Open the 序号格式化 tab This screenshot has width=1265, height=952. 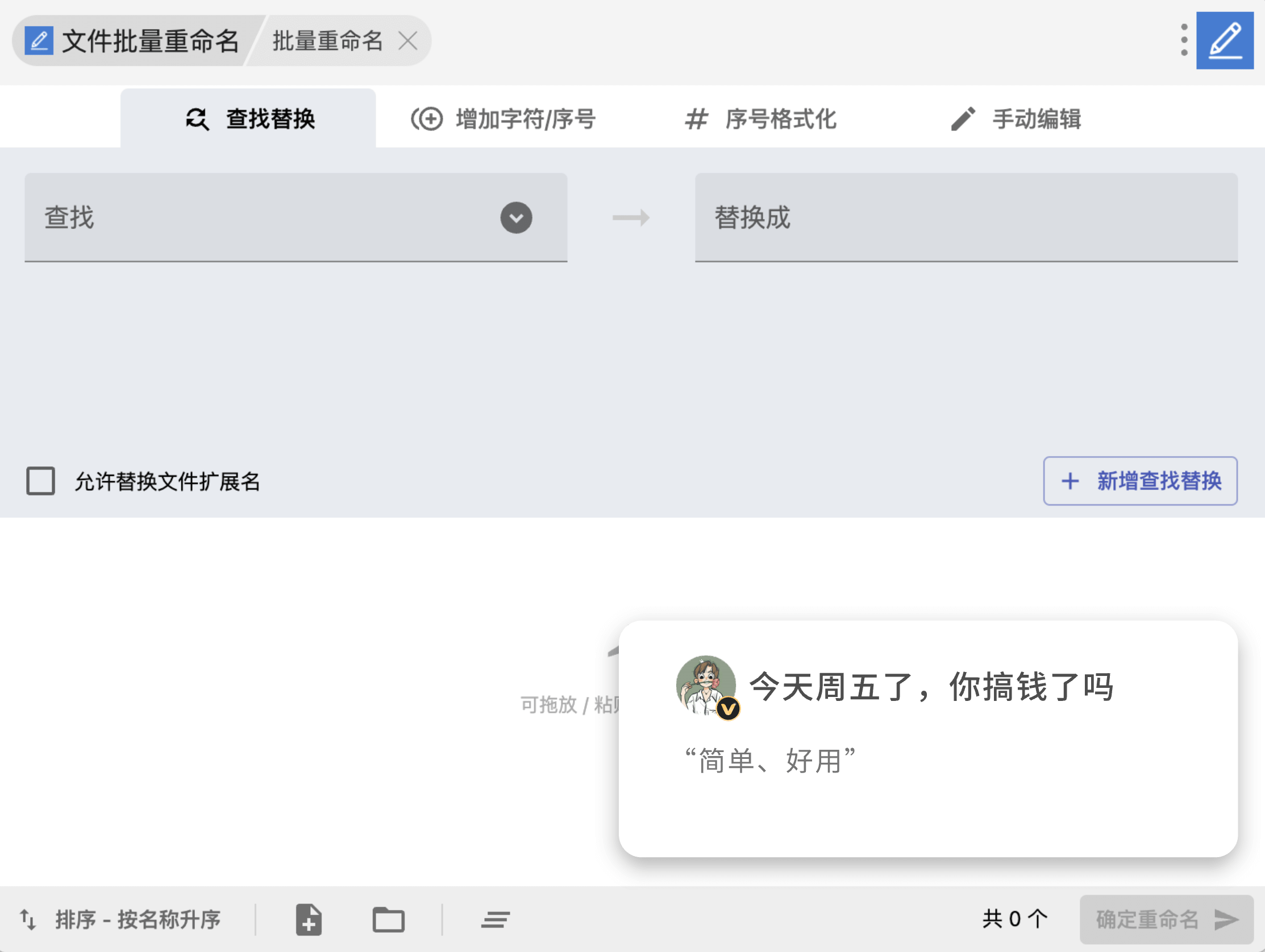[760, 119]
